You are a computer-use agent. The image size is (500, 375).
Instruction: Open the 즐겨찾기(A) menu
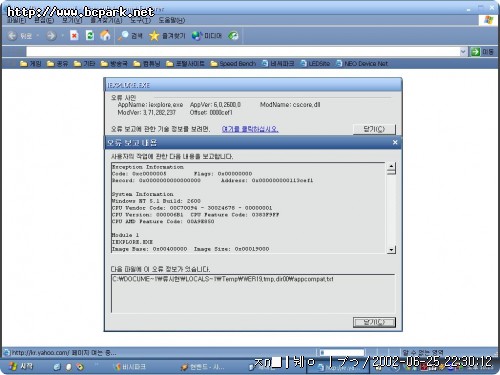(x=106, y=21)
